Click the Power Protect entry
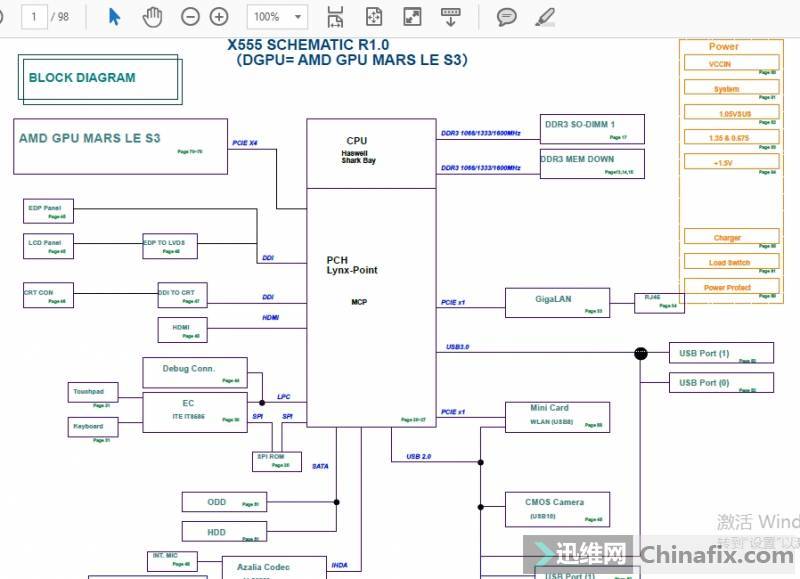Viewport: 800px width, 579px height. point(731,287)
